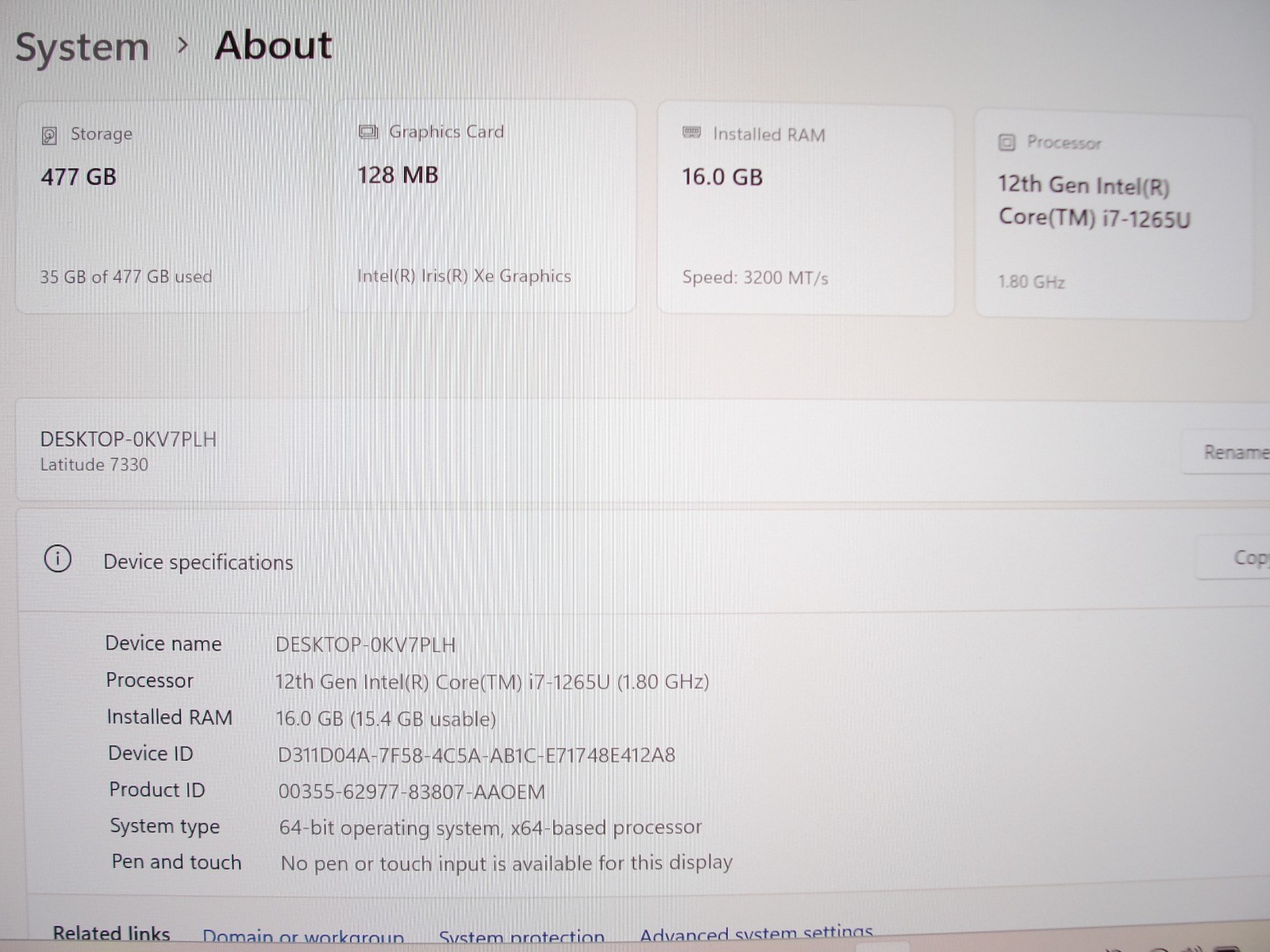Viewport: 1270px width, 952px height.
Task: Click the Related links label
Action: coord(111,935)
